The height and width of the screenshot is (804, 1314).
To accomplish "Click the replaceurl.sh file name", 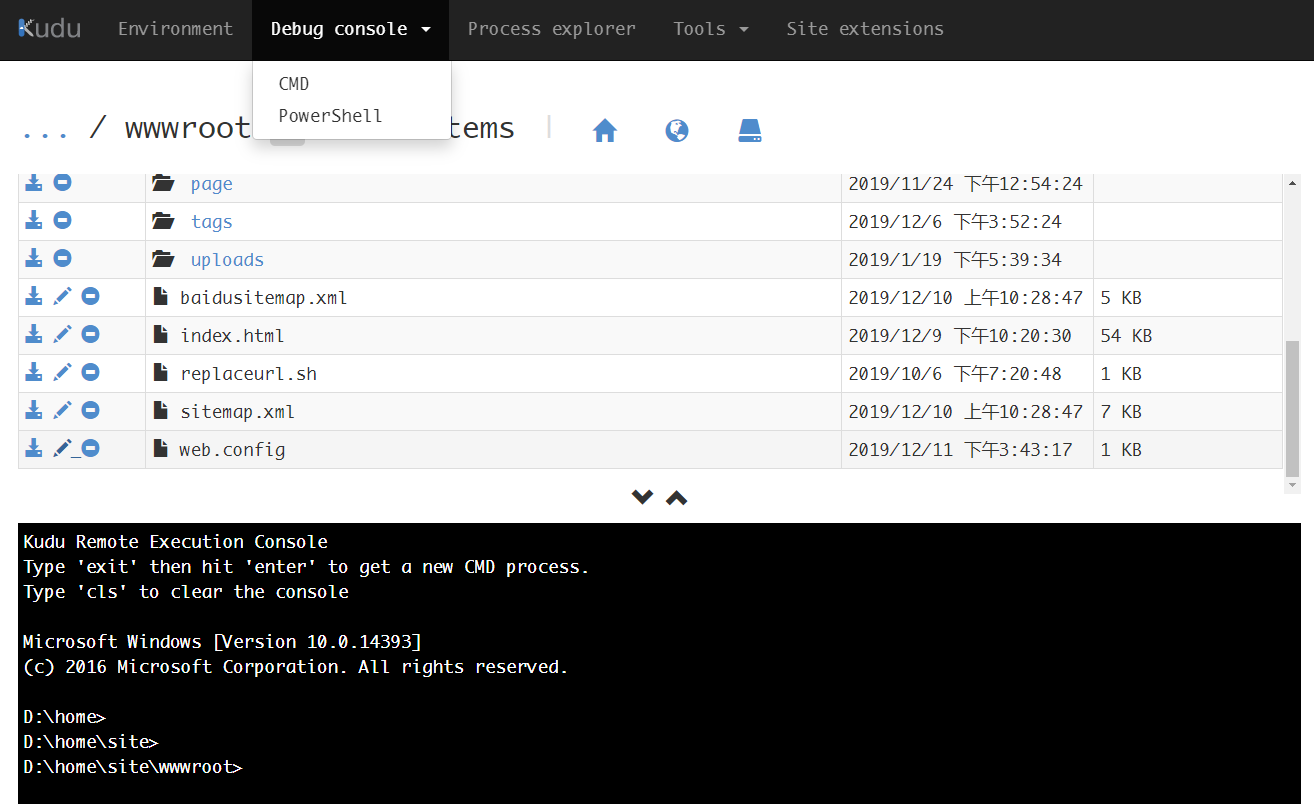I will 248,374.
